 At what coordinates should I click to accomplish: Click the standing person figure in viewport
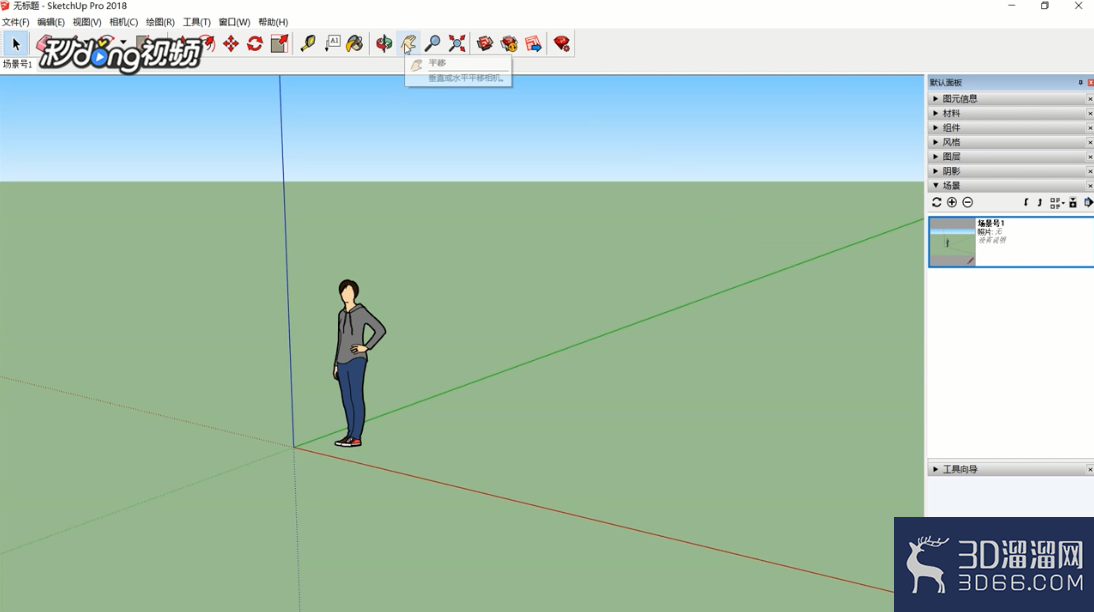pyautogui.click(x=357, y=363)
